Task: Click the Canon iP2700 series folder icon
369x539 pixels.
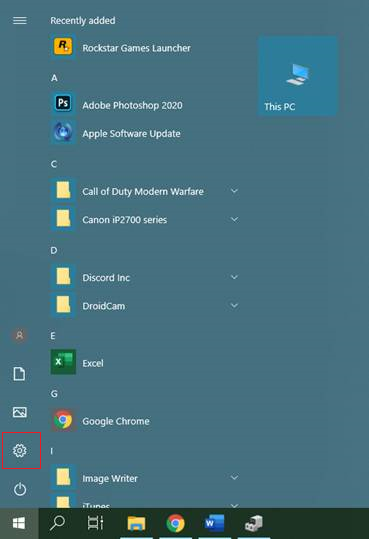Action: pyautogui.click(x=63, y=219)
